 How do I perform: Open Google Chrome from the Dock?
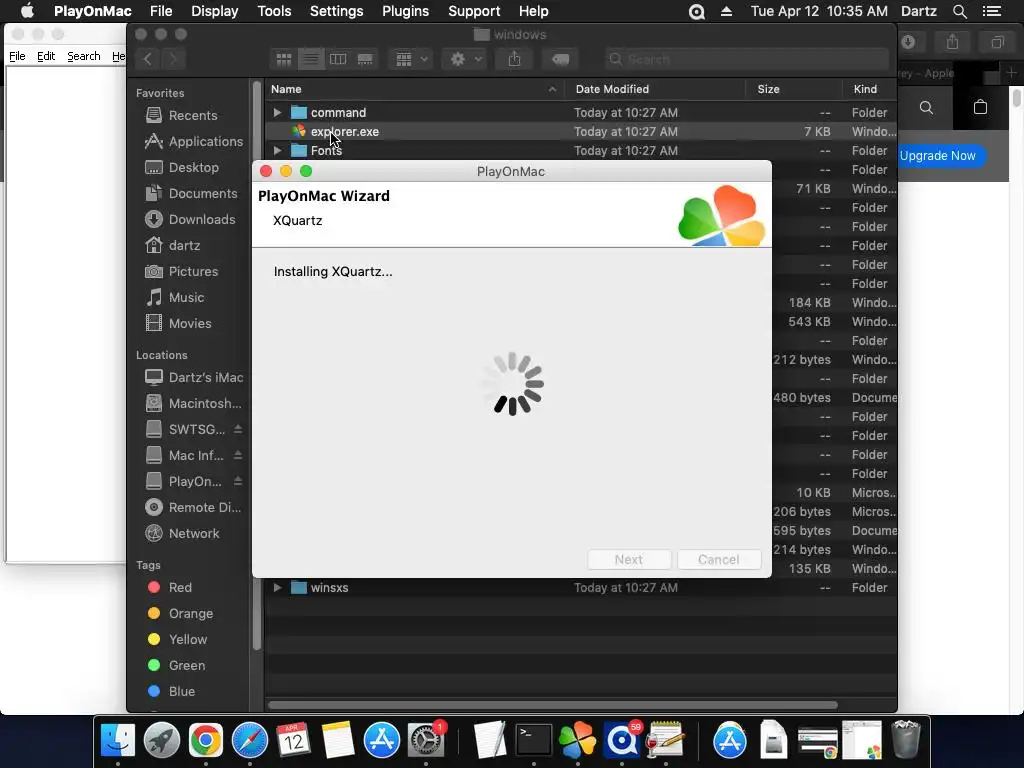coord(206,741)
